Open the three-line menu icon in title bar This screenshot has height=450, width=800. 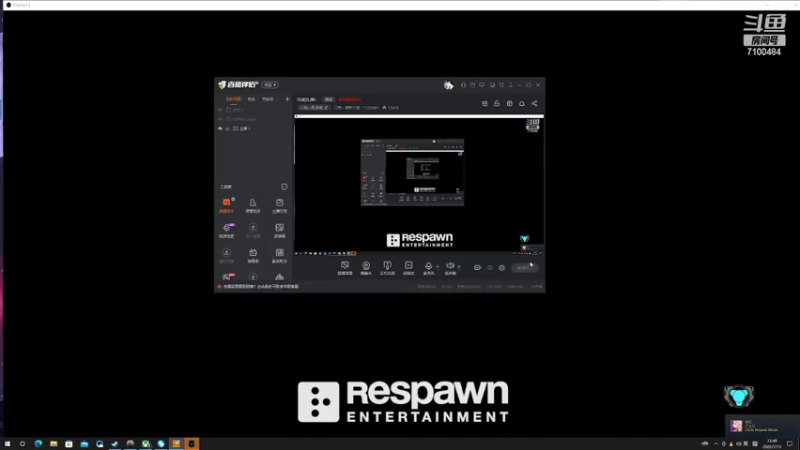tap(510, 85)
